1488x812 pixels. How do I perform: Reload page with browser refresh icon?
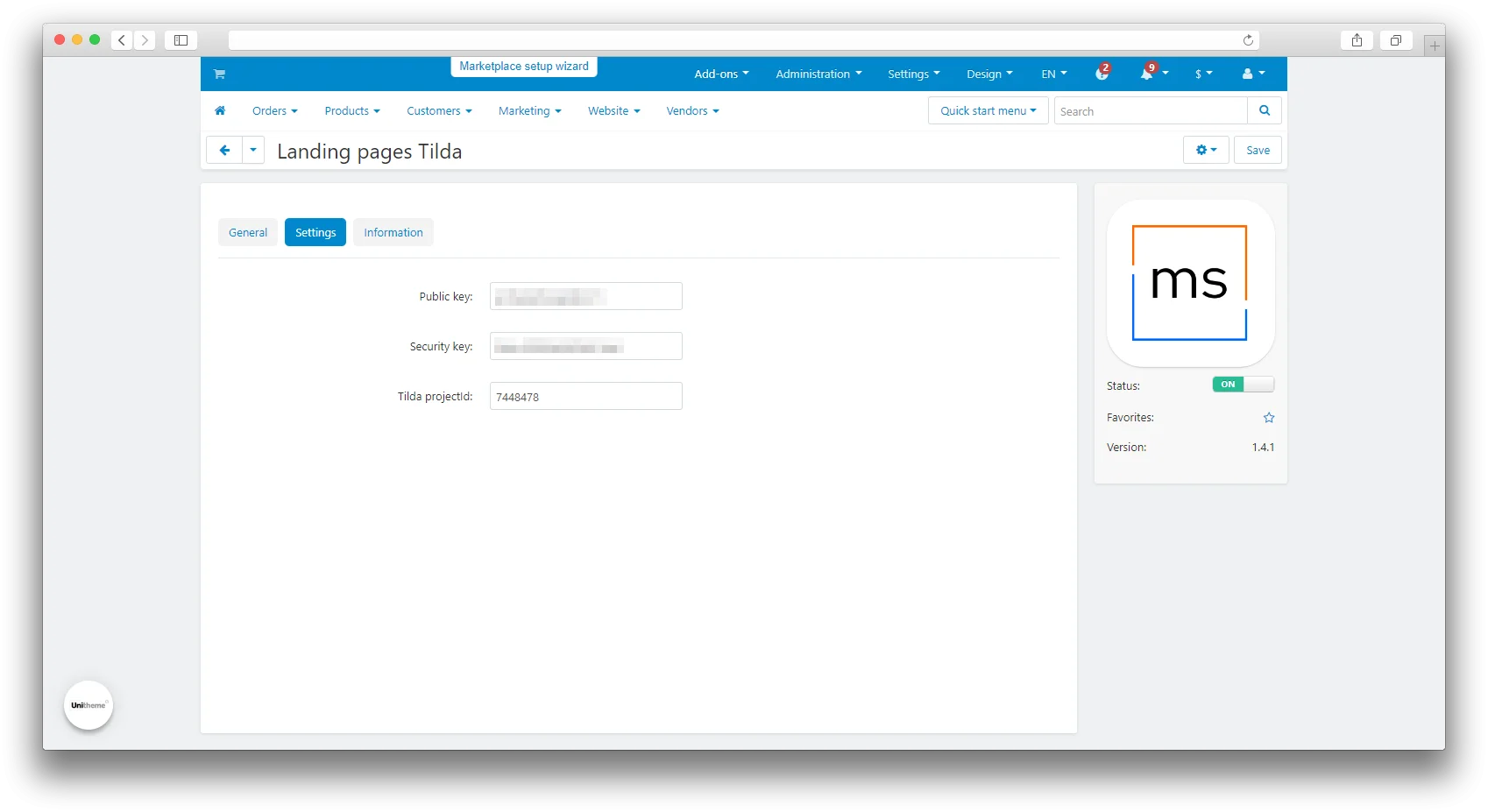pos(1248,40)
